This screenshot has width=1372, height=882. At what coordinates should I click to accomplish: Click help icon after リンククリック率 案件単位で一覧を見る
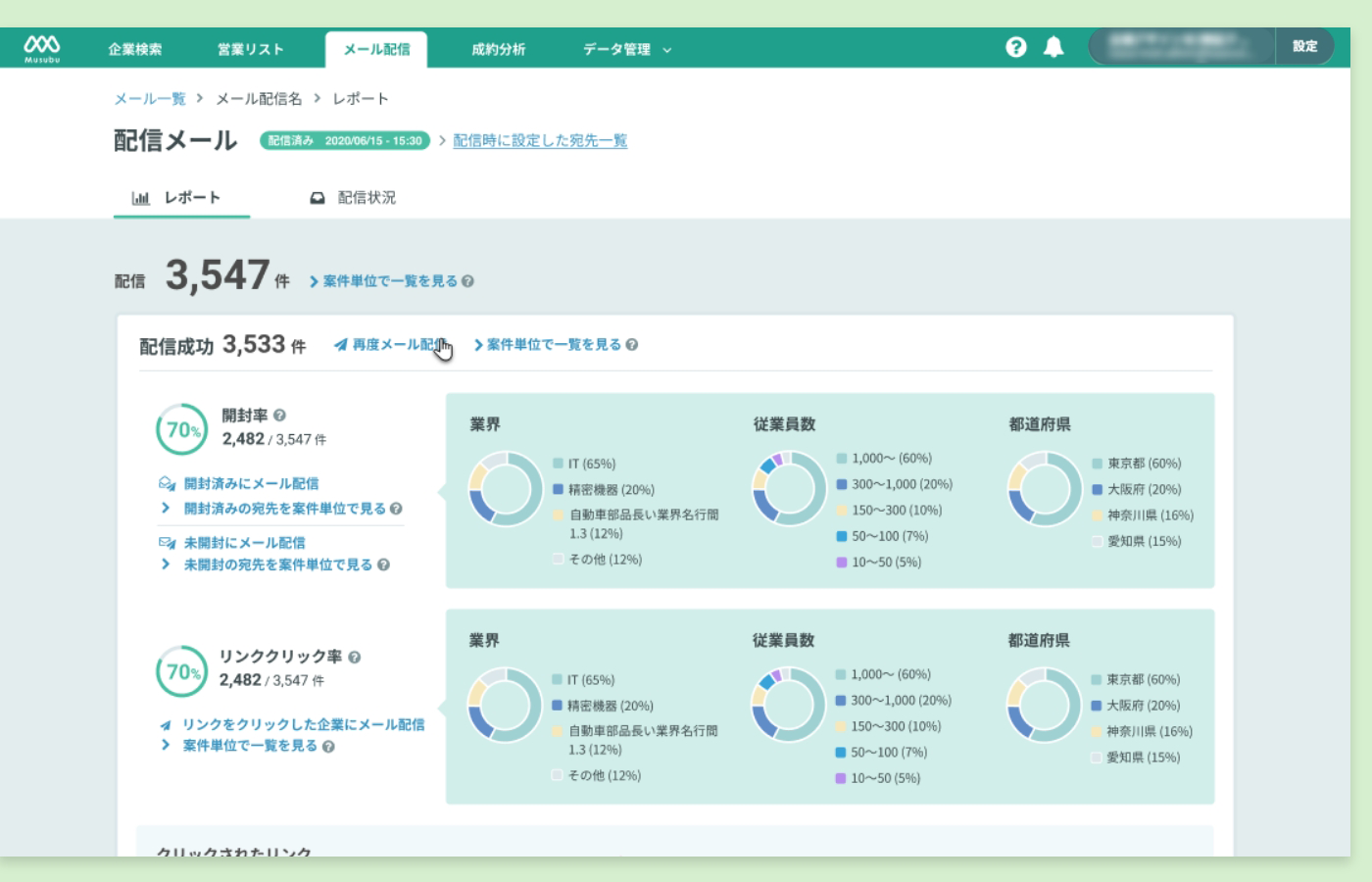(x=328, y=747)
